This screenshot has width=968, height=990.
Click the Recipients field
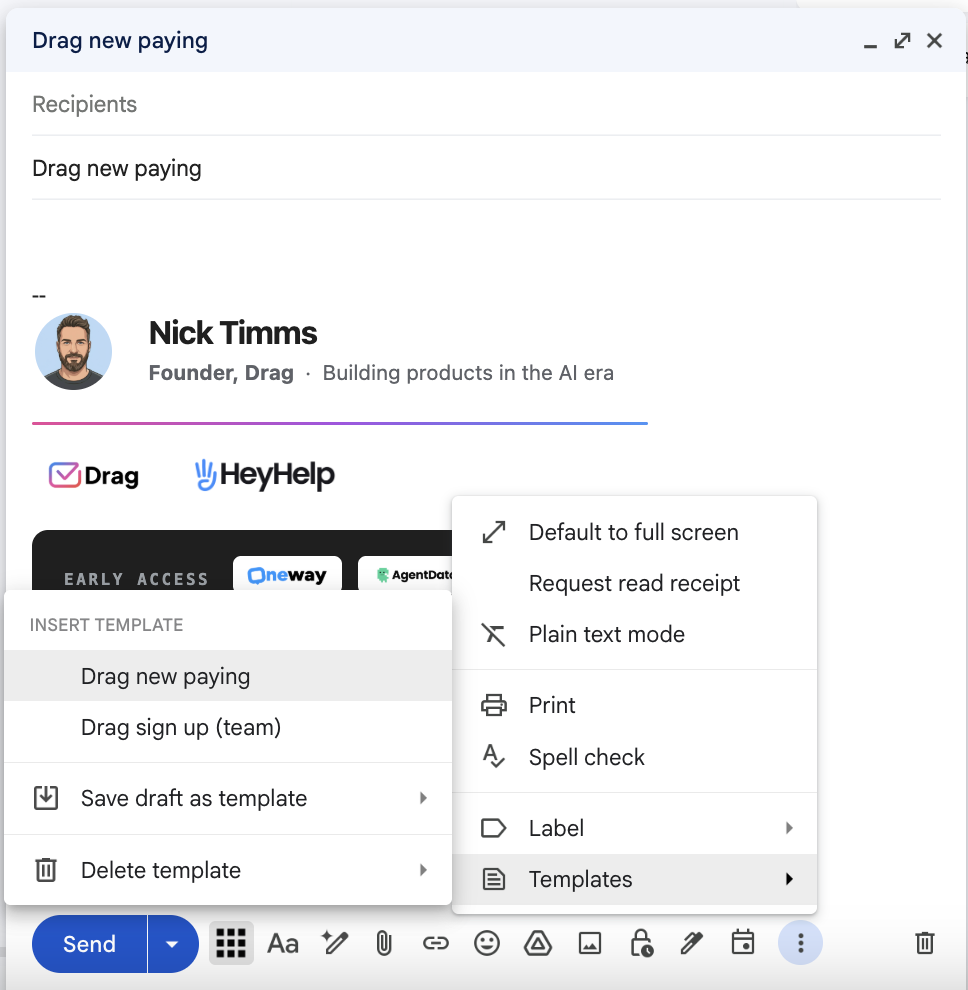coord(486,104)
